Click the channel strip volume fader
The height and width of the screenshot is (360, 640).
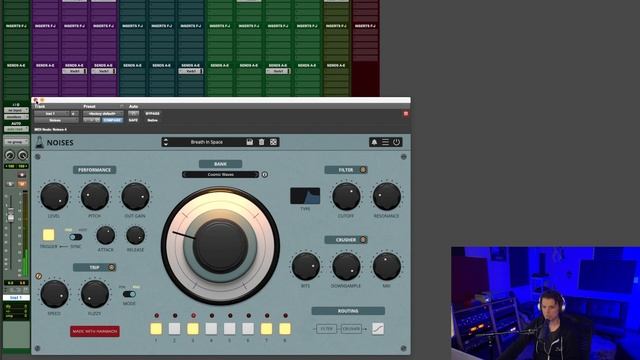click(11, 216)
